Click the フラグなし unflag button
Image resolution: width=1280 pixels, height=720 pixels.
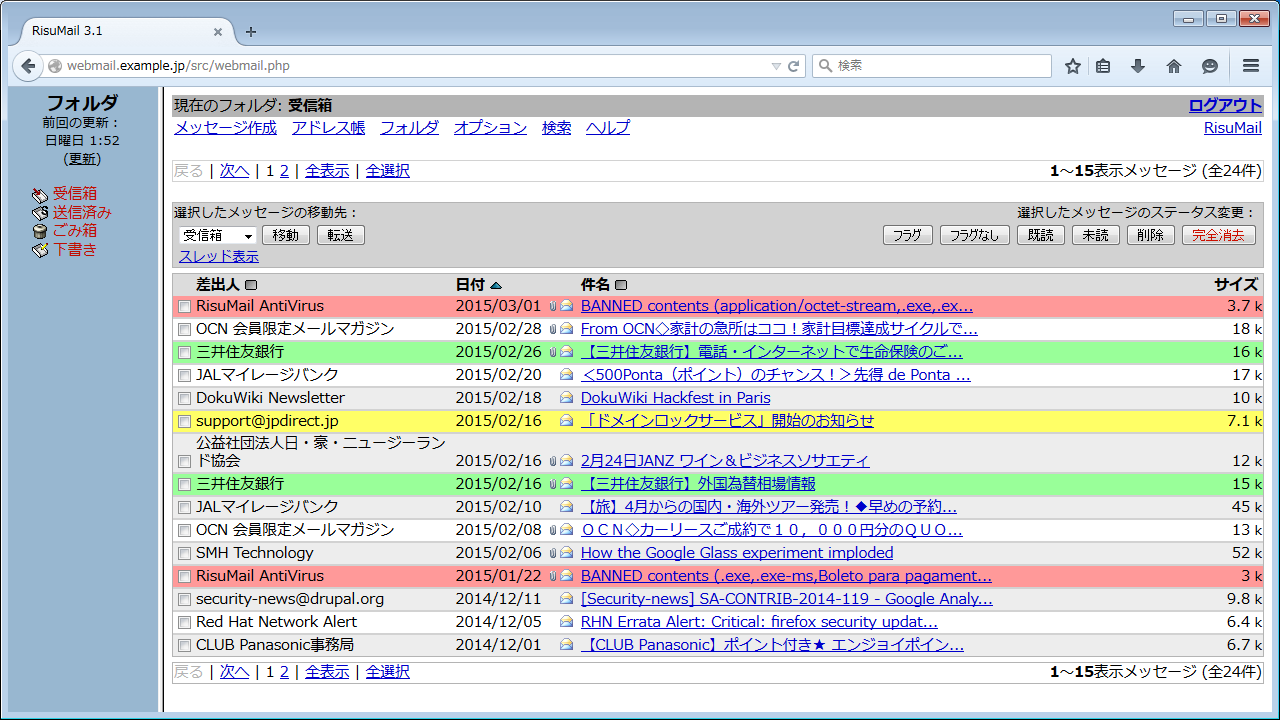point(974,235)
